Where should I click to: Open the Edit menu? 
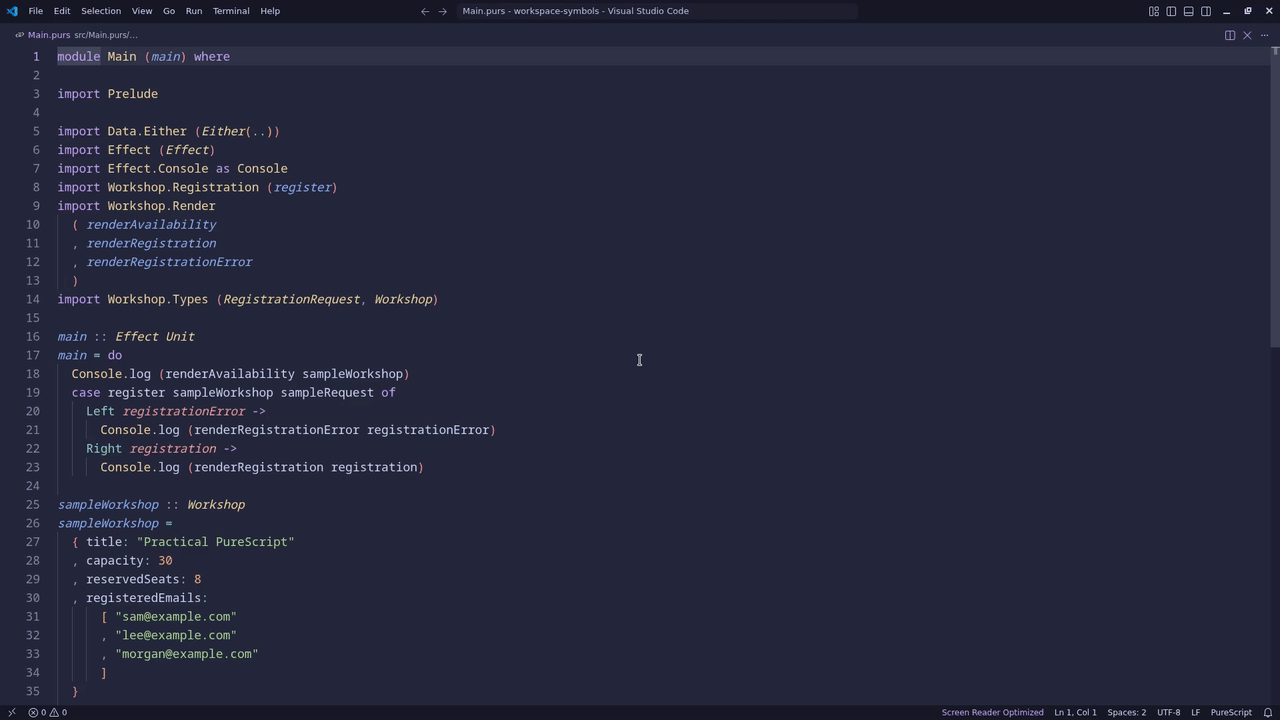(62, 11)
